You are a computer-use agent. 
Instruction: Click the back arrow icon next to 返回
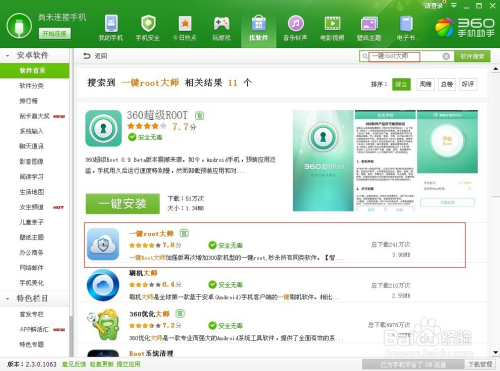[87, 56]
